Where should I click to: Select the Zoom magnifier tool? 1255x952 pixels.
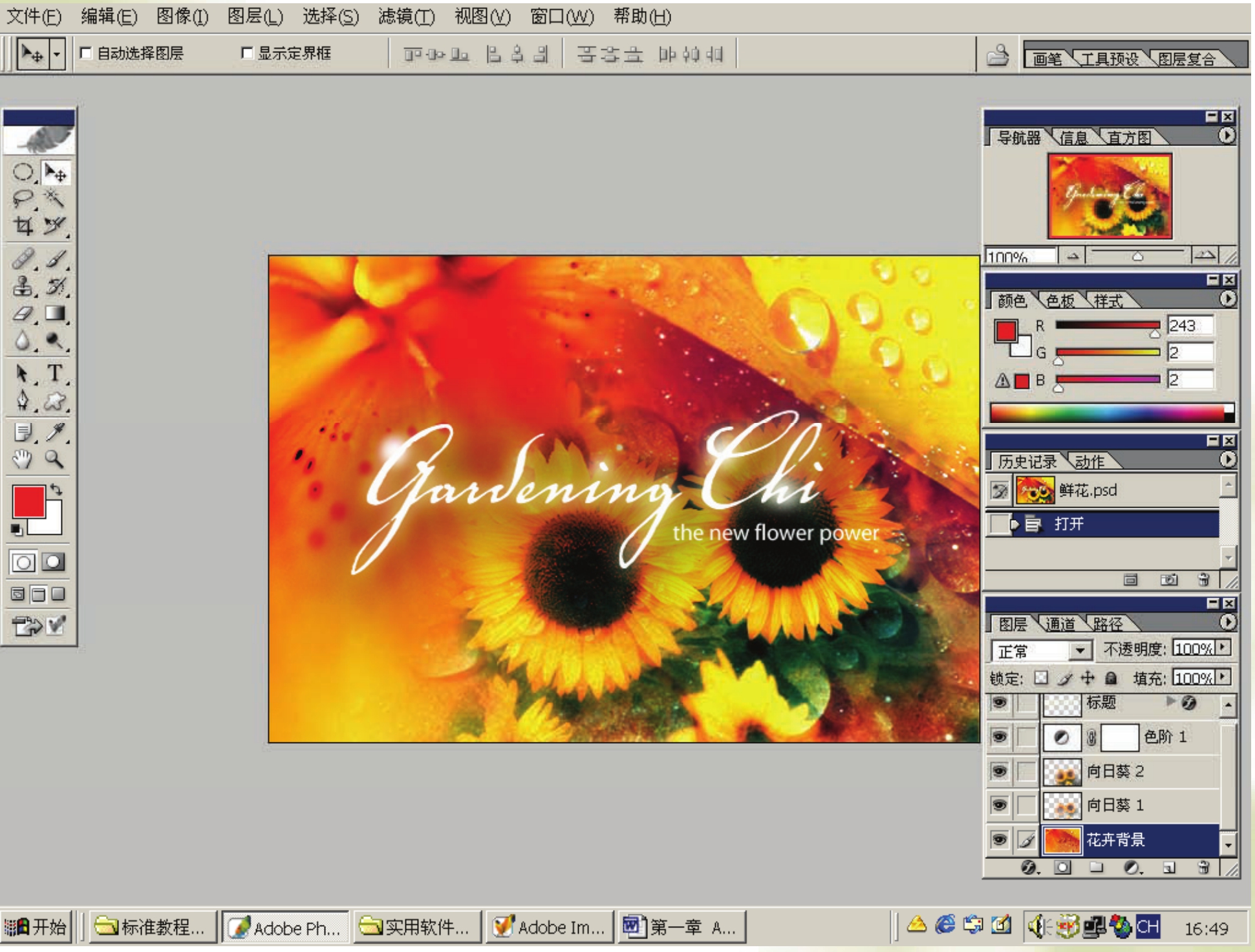click(54, 459)
